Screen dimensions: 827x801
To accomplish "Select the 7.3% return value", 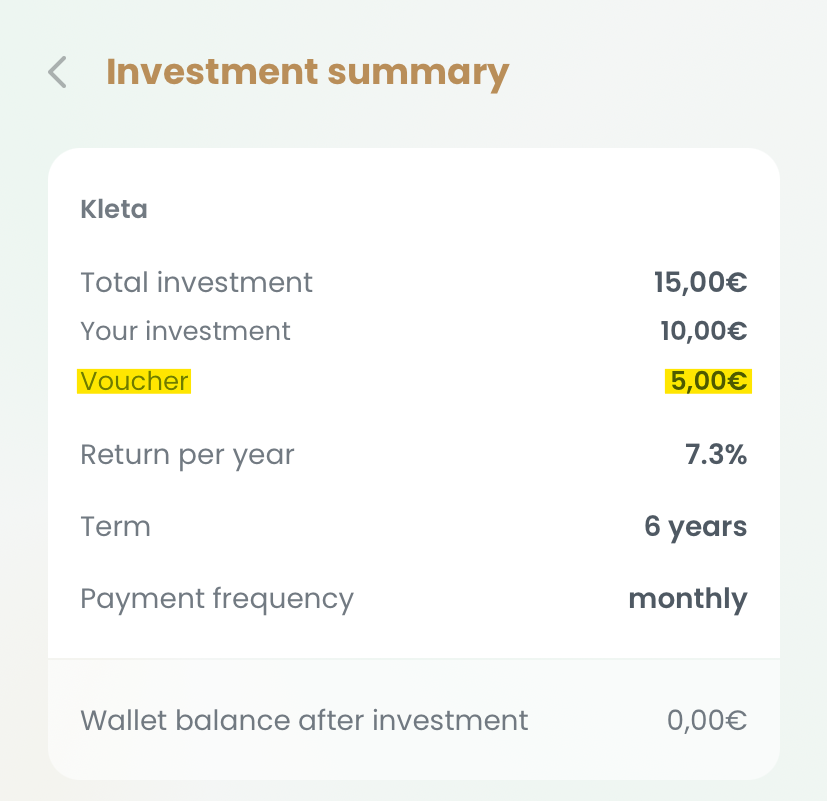I will pos(715,455).
